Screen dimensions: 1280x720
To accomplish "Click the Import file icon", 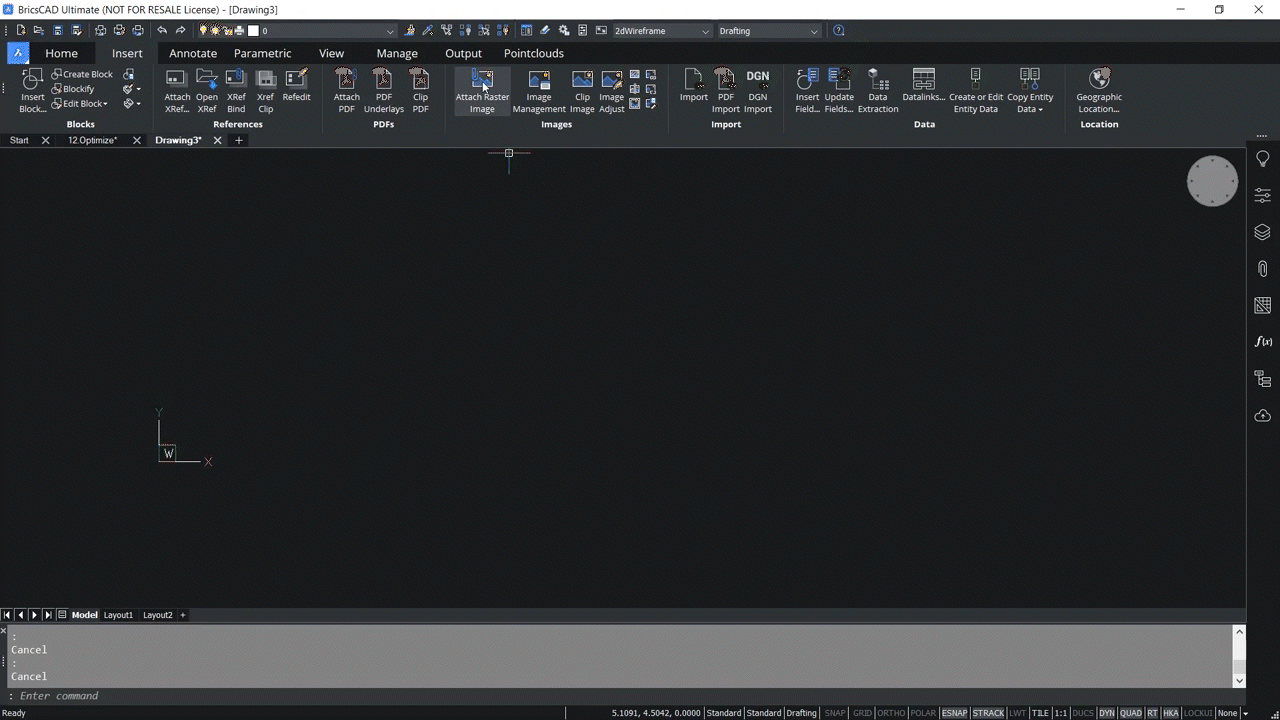I will click(694, 85).
